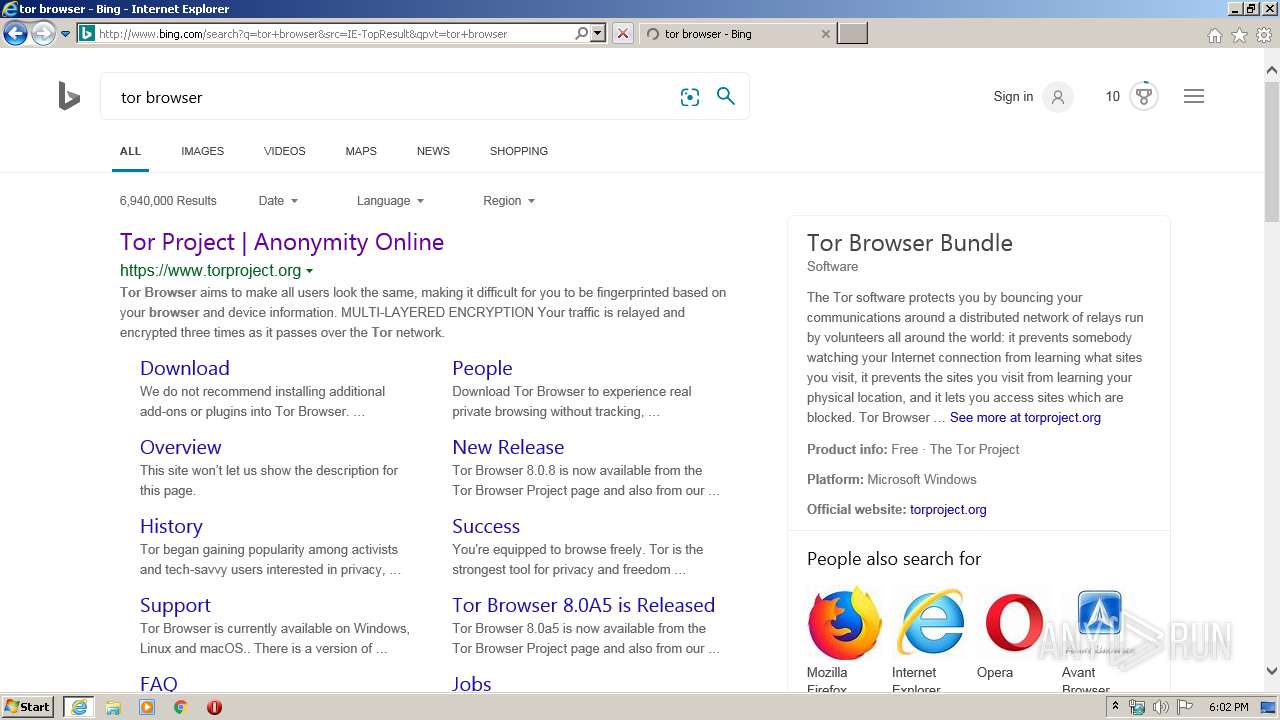Switch to the NEWS tab
Viewport: 1280px width, 720px height.
coord(433,151)
